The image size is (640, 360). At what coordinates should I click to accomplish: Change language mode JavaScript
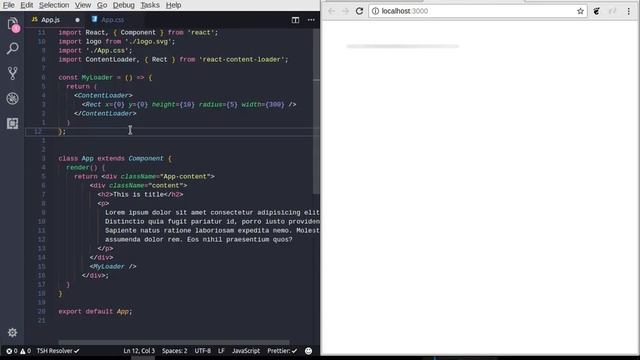coord(246,351)
